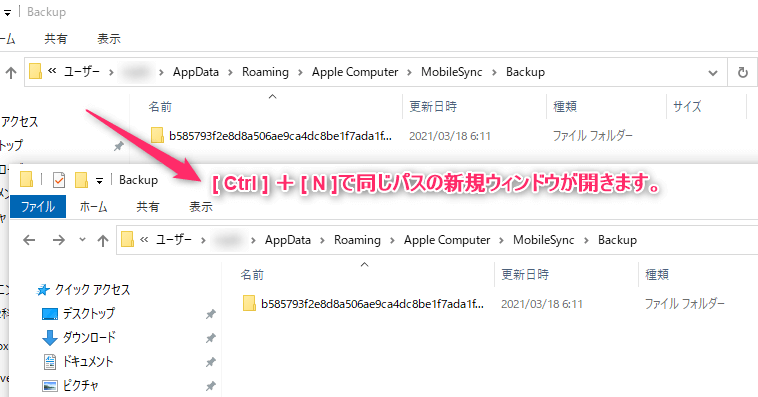Click Backup breadcrumb in back window
This screenshot has width=758, height=397.
[525, 72]
